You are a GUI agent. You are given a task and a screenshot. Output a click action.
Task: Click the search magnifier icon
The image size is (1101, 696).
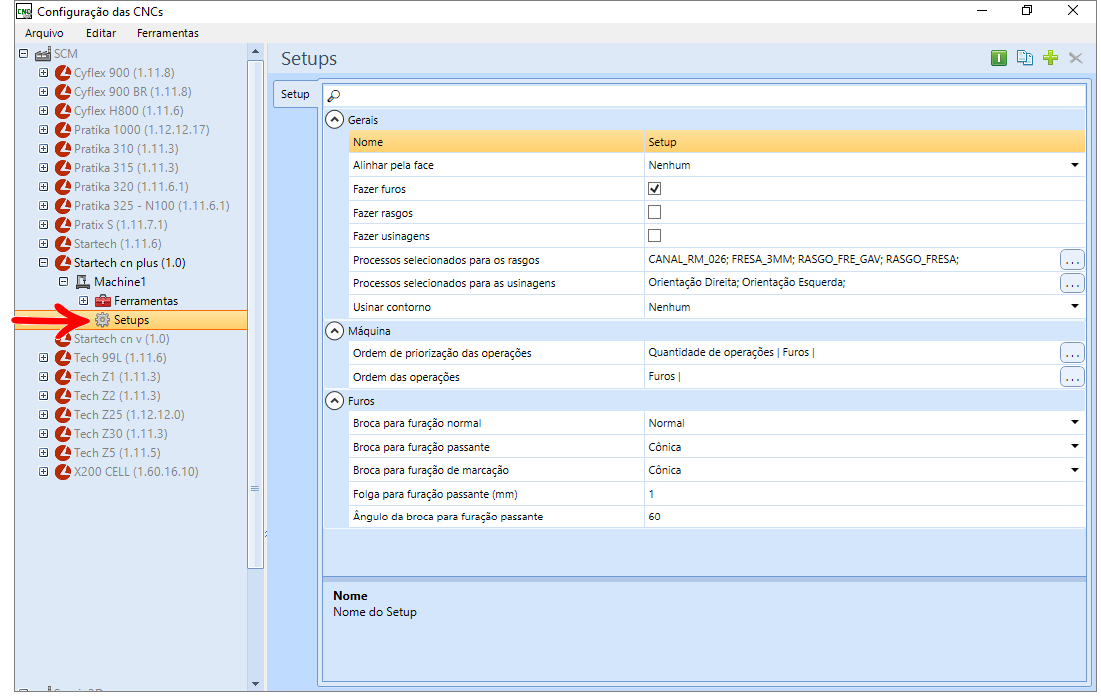tap(334, 96)
